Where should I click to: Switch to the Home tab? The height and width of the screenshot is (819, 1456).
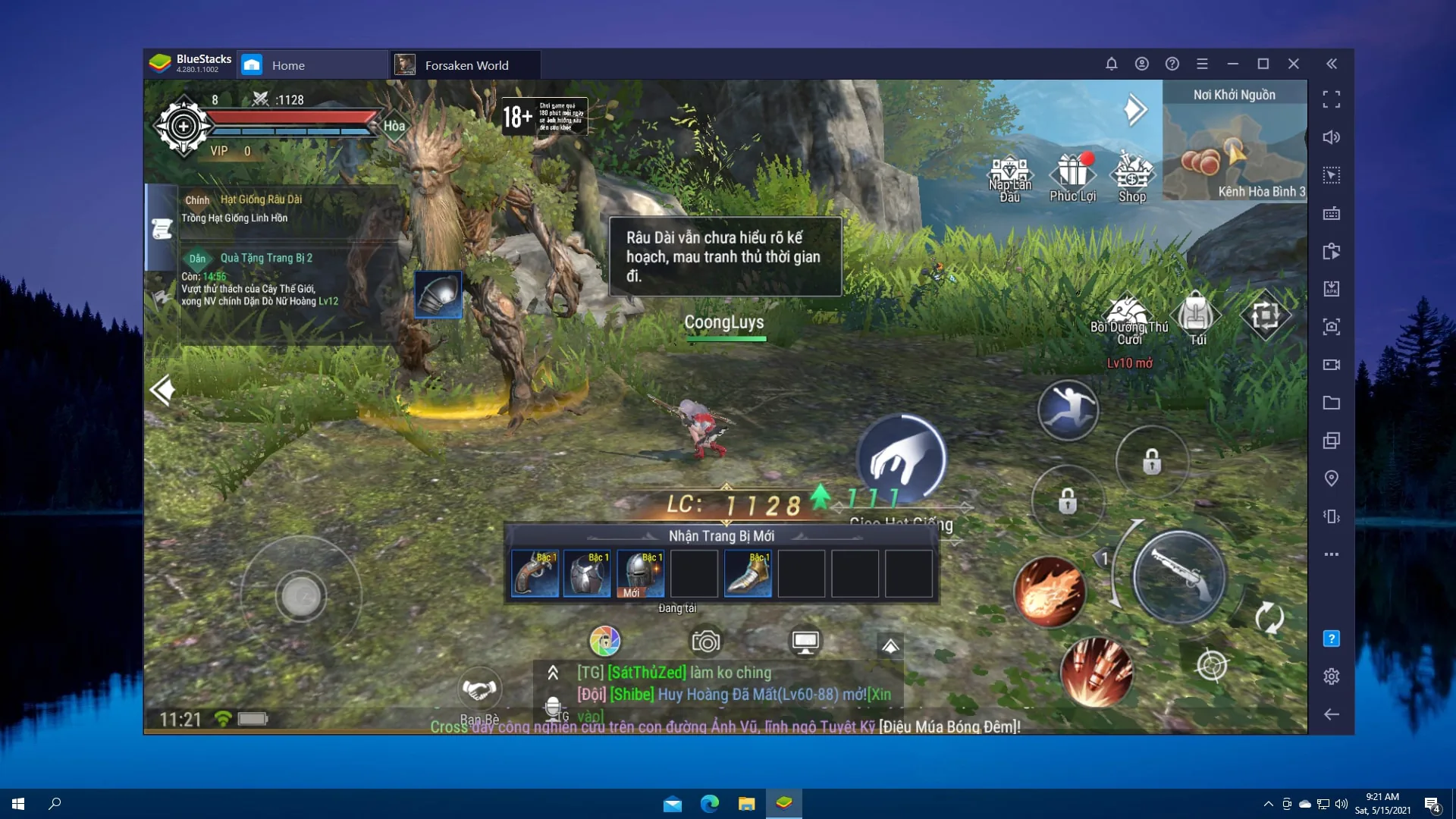[x=312, y=65]
